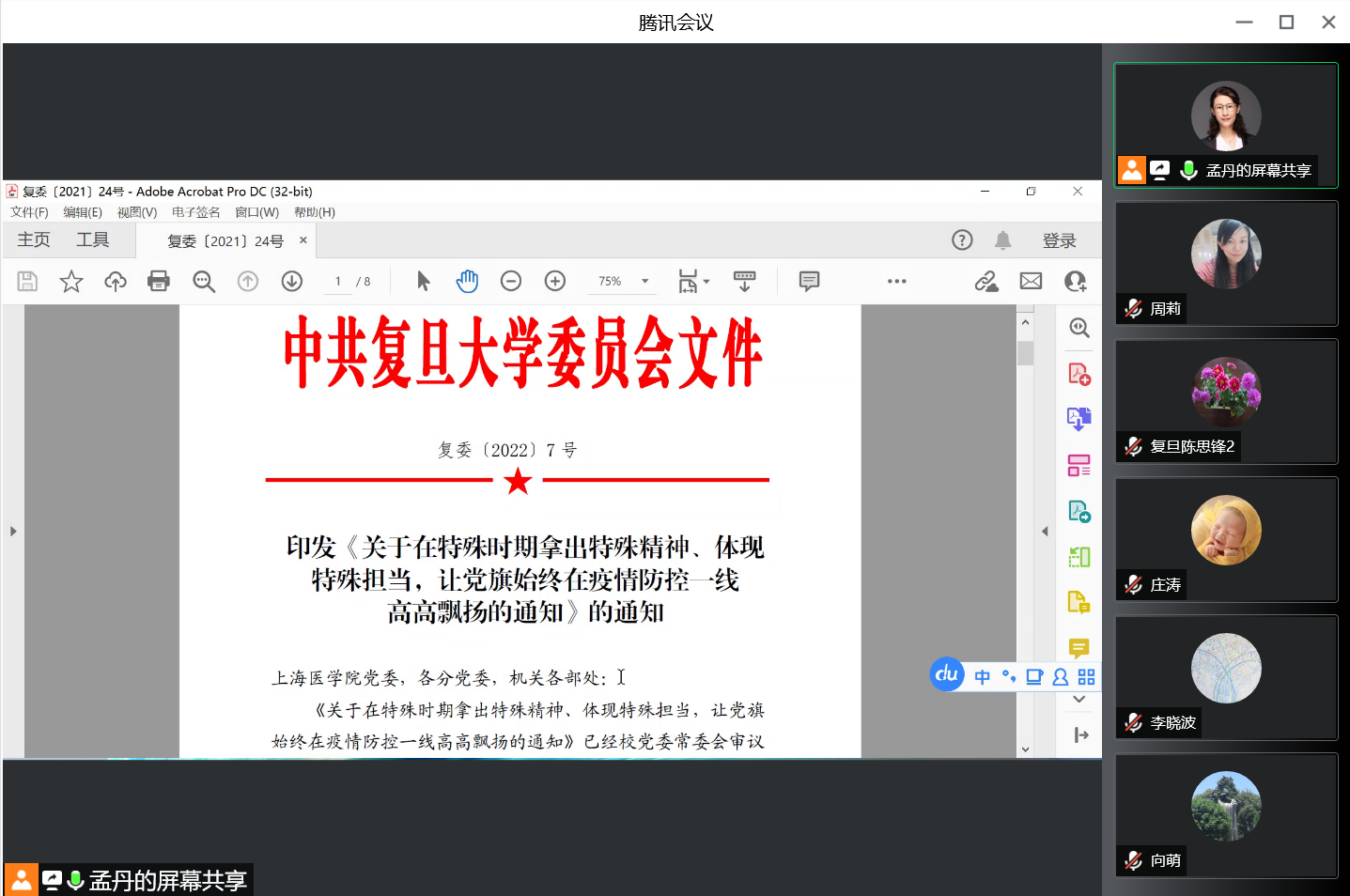This screenshot has height=896, width=1350.
Task: Click the current page number field
Action: [x=338, y=281]
